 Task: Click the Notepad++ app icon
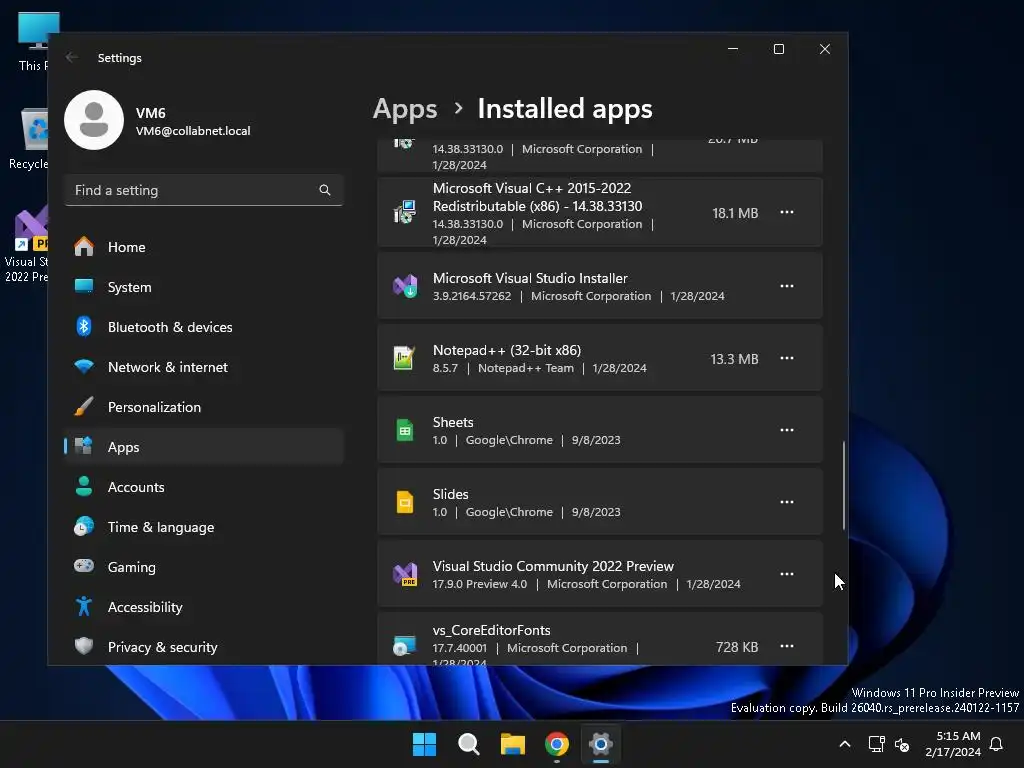coord(405,358)
